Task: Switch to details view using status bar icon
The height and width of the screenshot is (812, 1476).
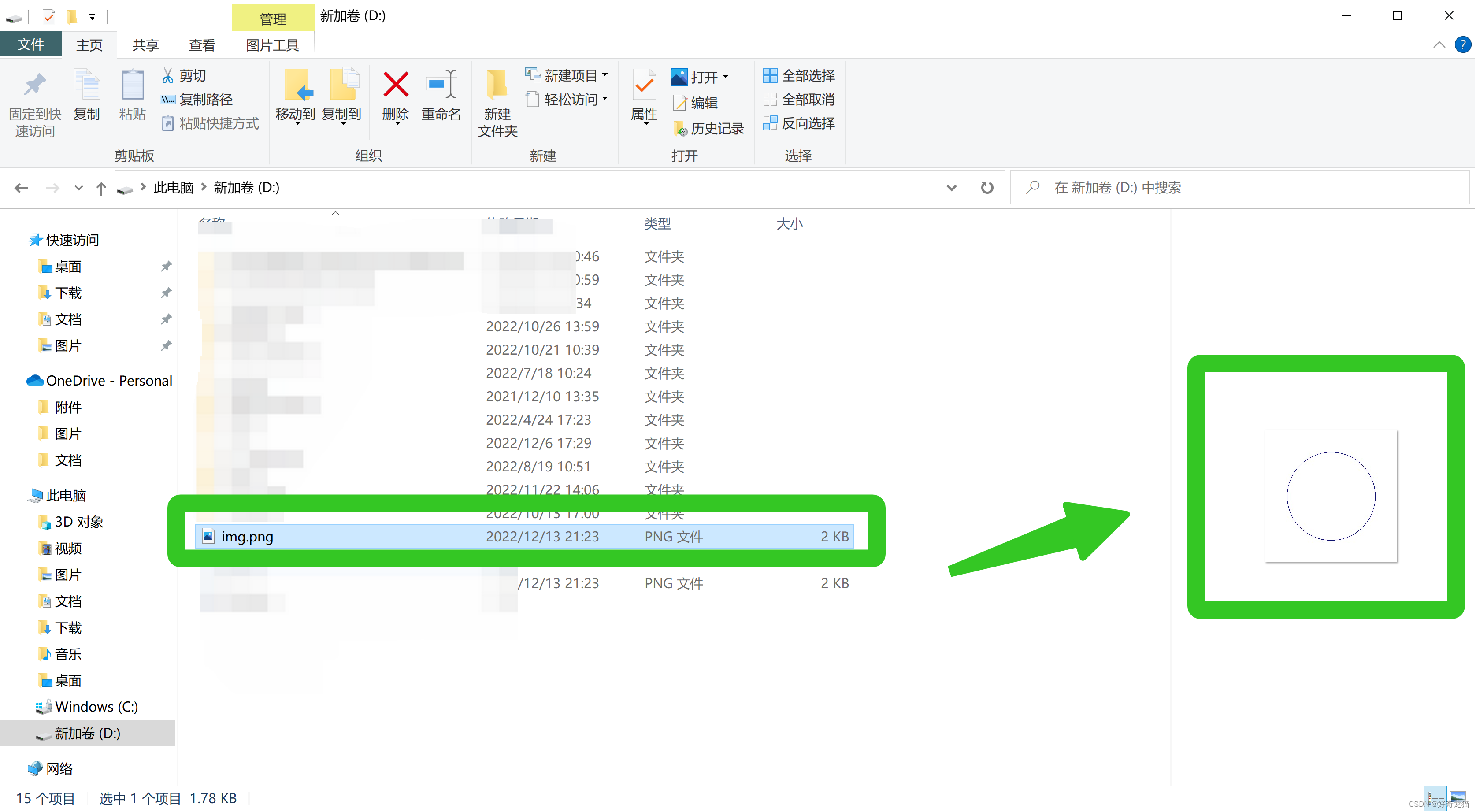Action: (x=1435, y=797)
